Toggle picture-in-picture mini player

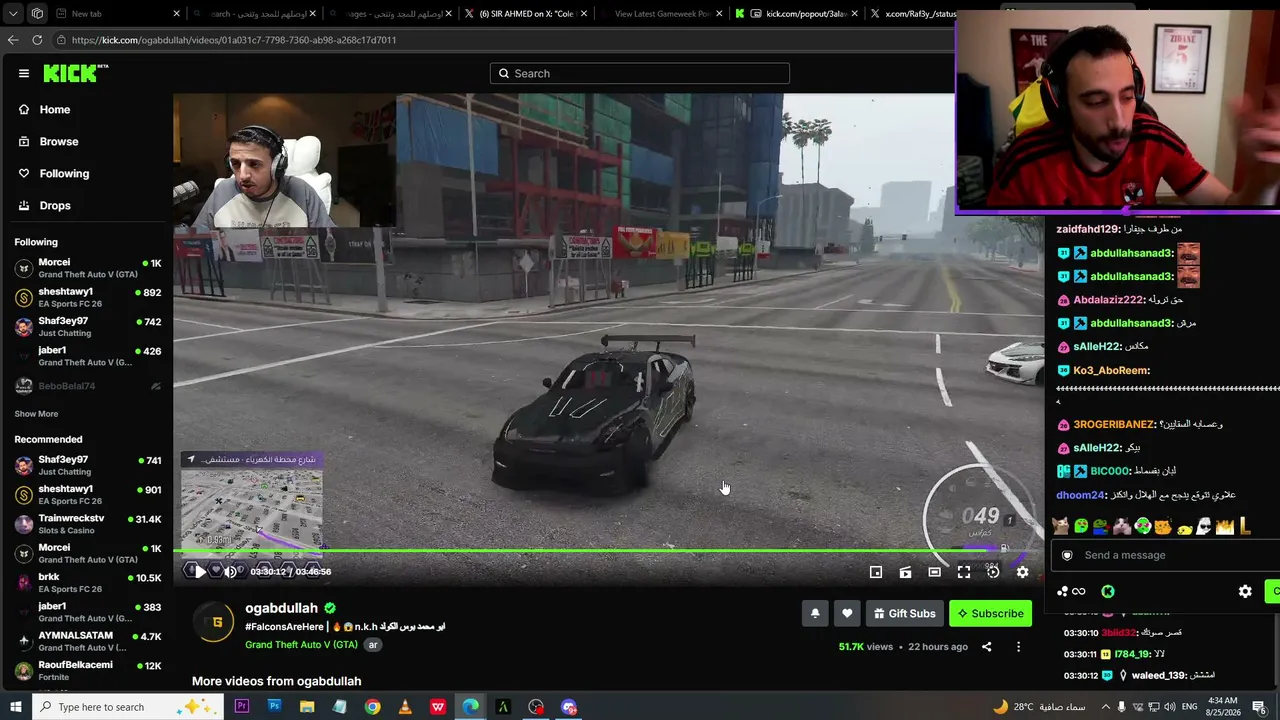point(876,572)
